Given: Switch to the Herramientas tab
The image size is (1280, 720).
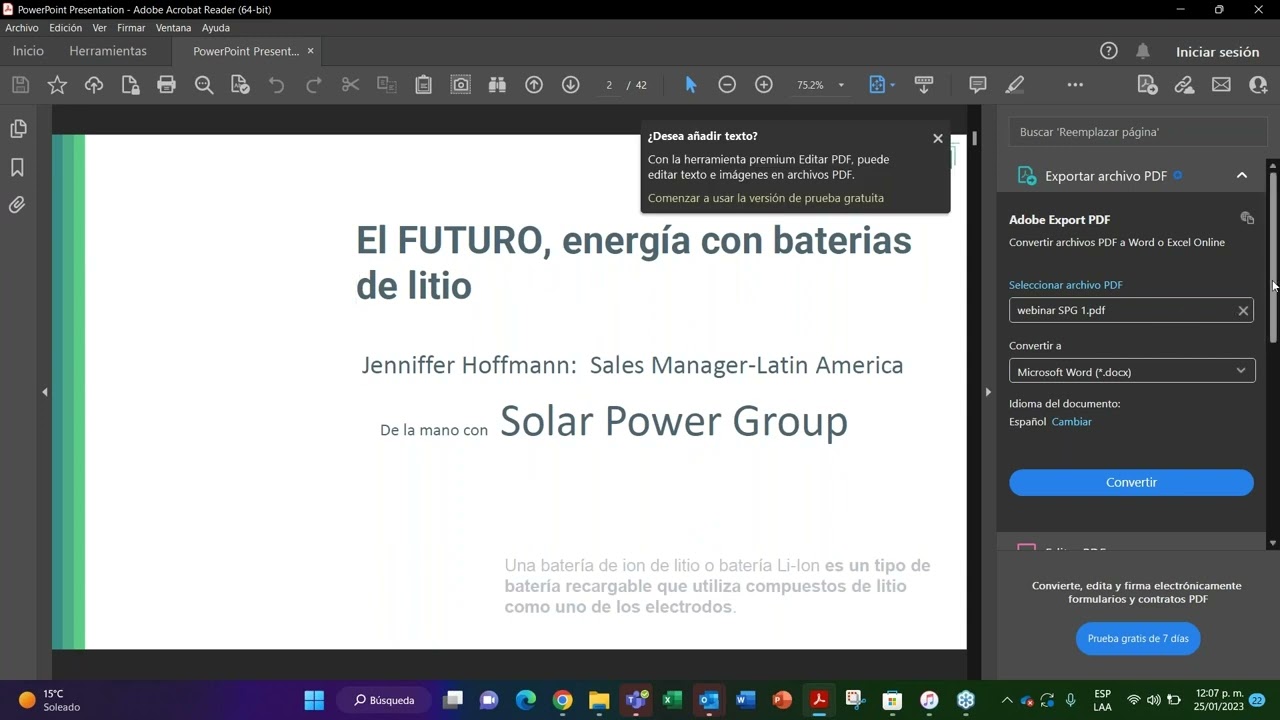Looking at the screenshot, I should 108,51.
